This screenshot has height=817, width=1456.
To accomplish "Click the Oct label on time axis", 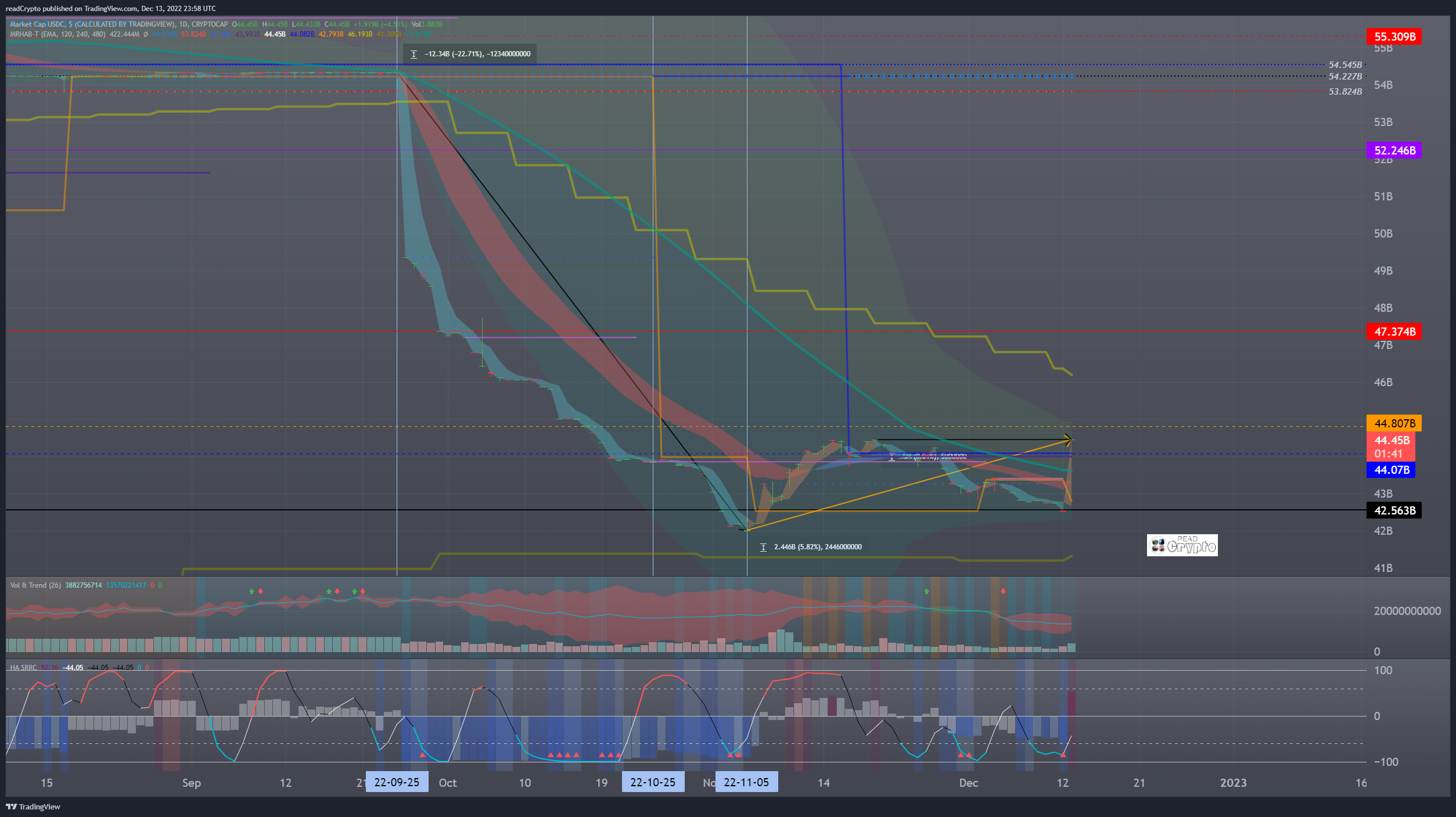I will [x=448, y=783].
